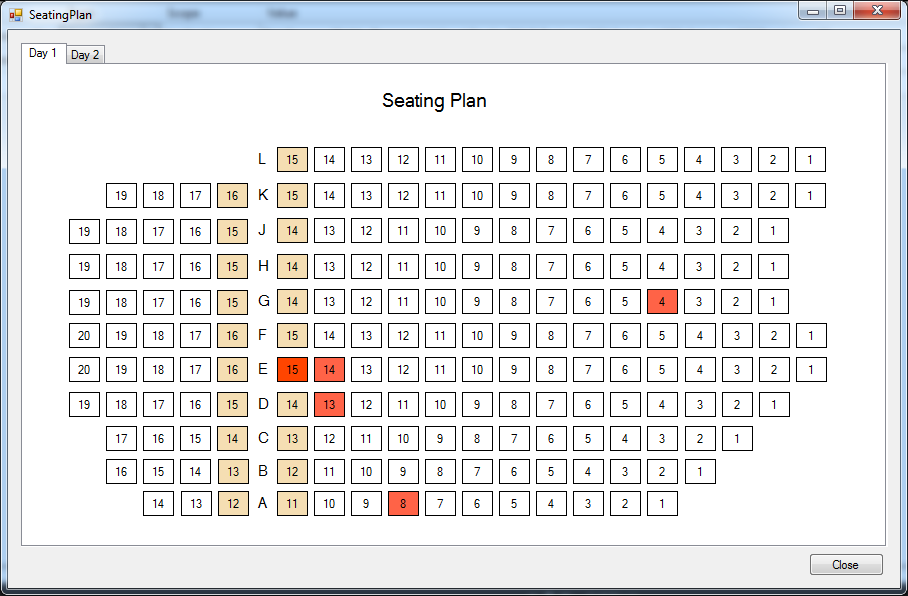Click the Close button

(x=845, y=565)
